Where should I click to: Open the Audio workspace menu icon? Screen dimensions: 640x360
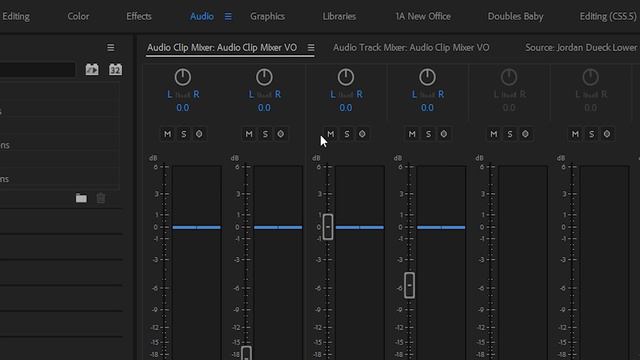pos(228,16)
